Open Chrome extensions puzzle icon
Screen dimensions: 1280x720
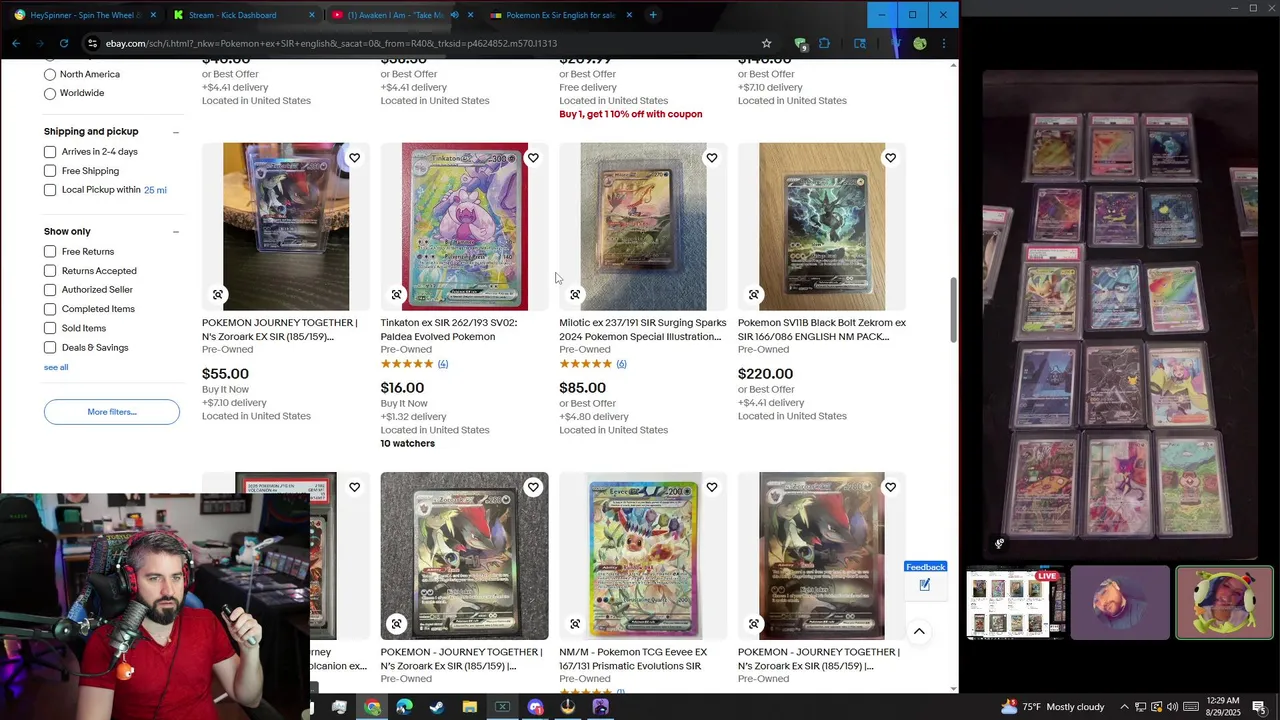(824, 43)
